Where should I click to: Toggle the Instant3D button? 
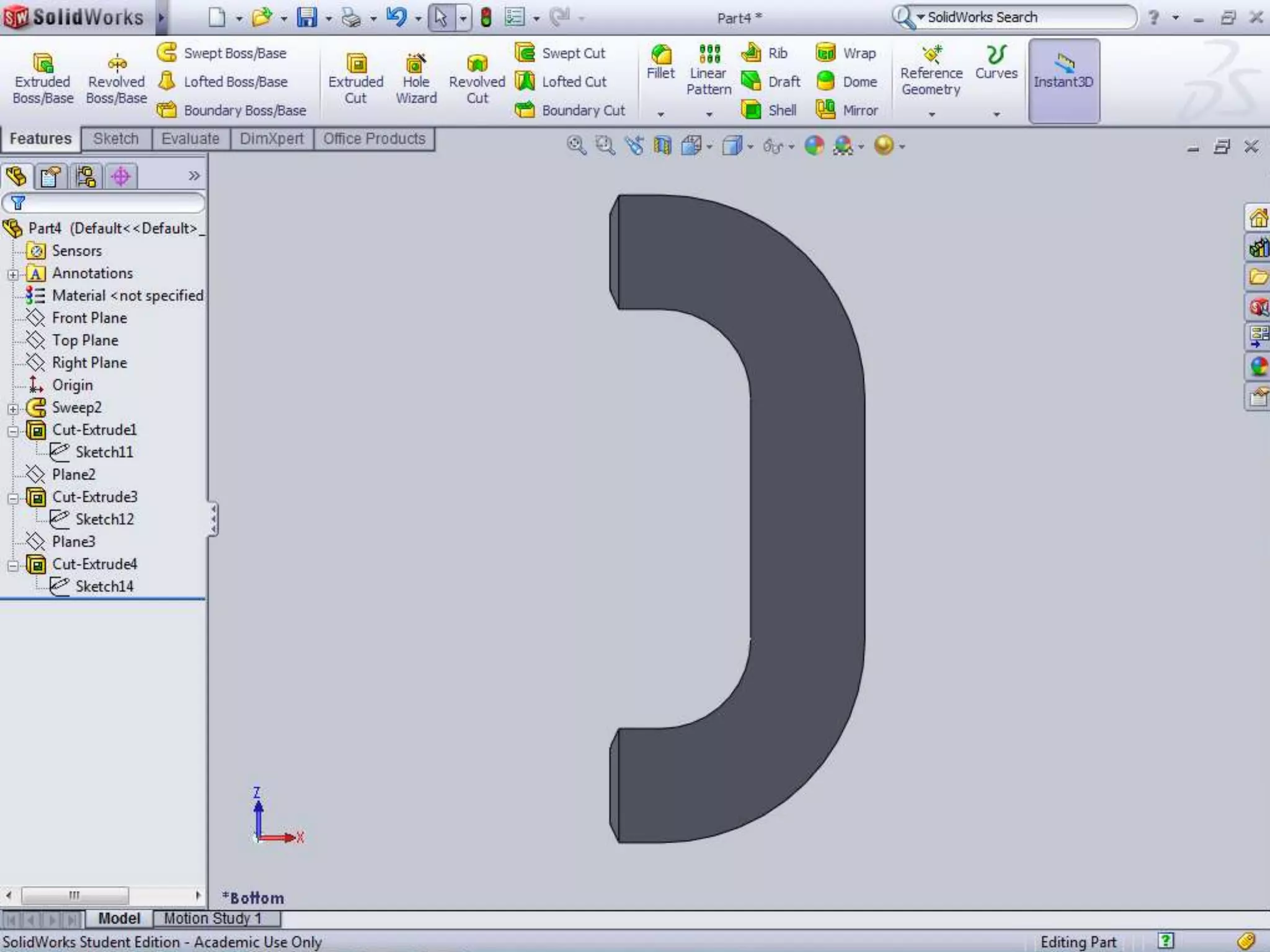click(x=1064, y=81)
